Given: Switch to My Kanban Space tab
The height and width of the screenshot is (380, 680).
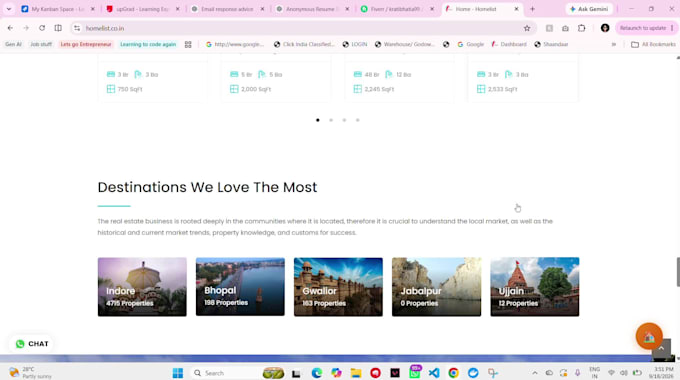Looking at the screenshot, I should pos(58,9).
